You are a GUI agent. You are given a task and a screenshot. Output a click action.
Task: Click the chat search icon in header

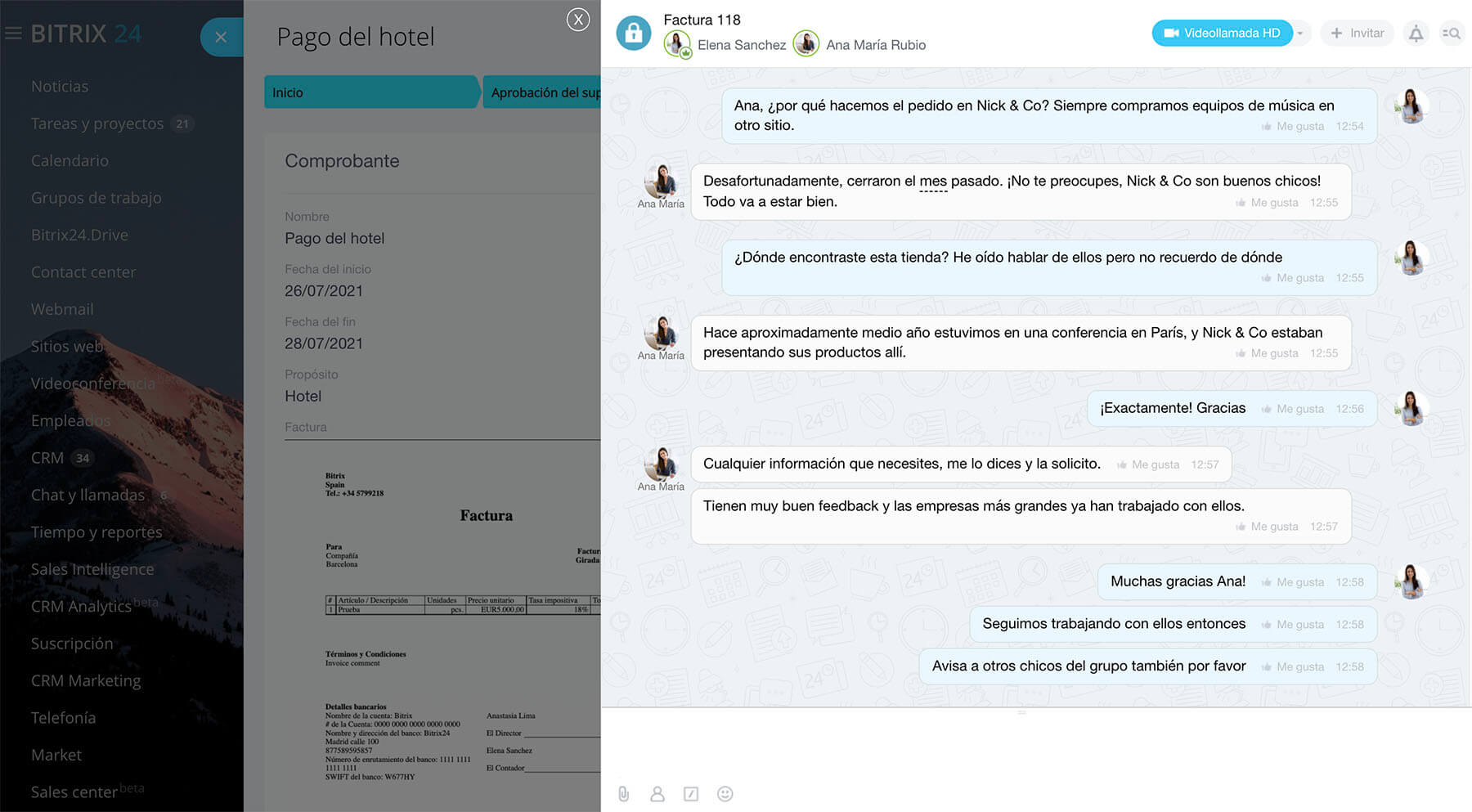(x=1452, y=34)
